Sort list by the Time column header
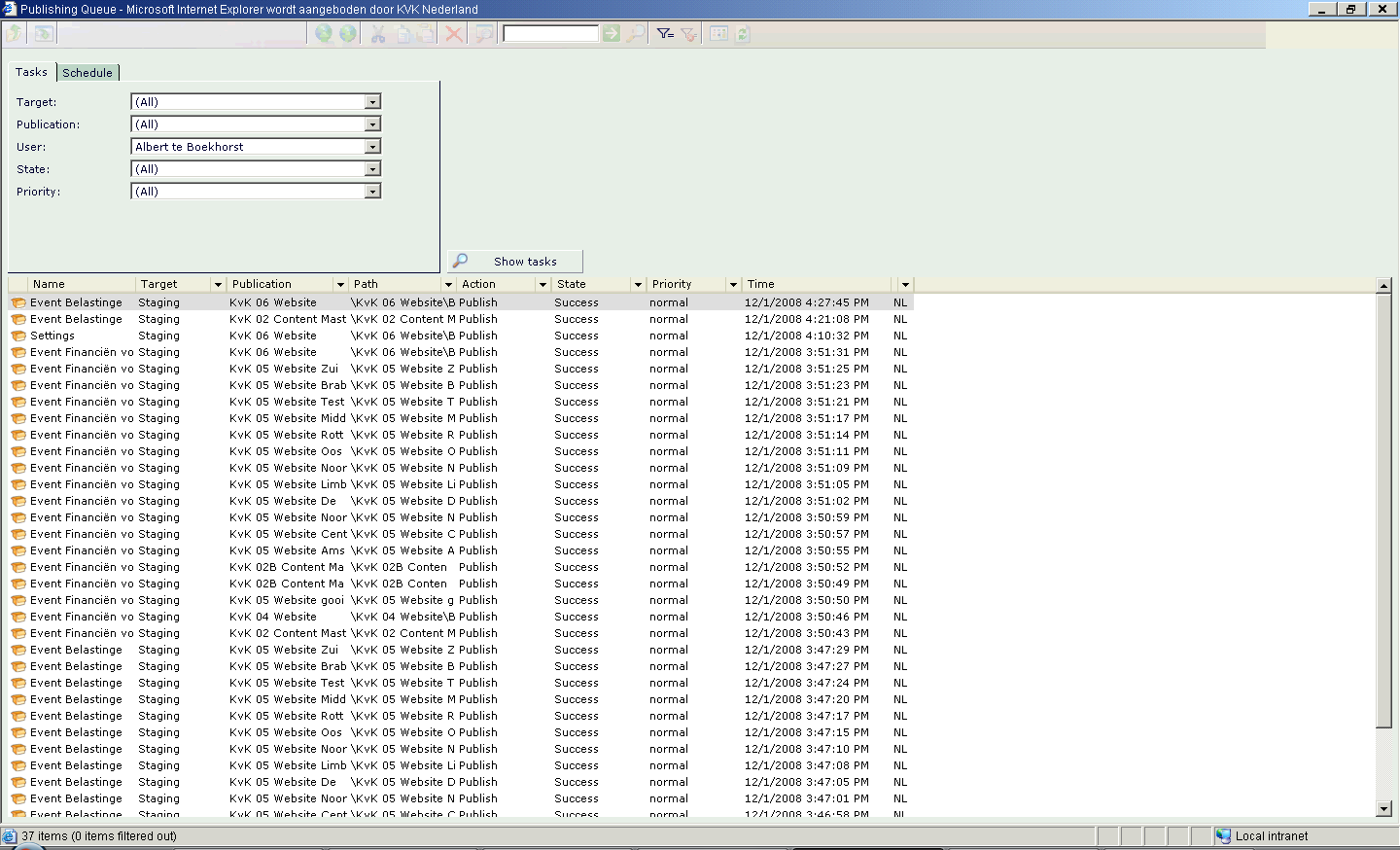The width and height of the screenshot is (1400, 850). click(761, 285)
